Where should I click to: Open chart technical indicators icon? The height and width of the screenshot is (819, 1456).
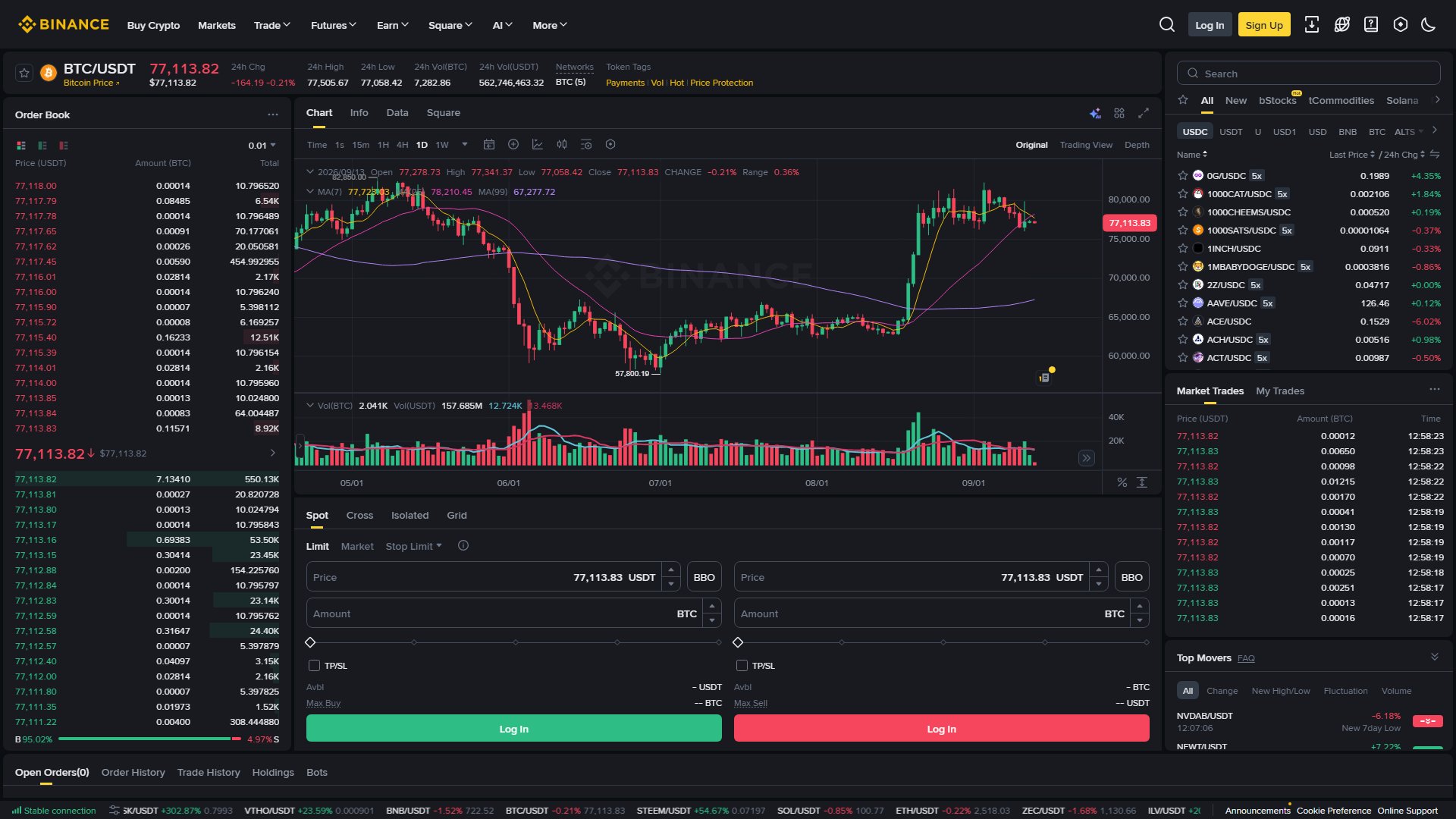pos(538,144)
